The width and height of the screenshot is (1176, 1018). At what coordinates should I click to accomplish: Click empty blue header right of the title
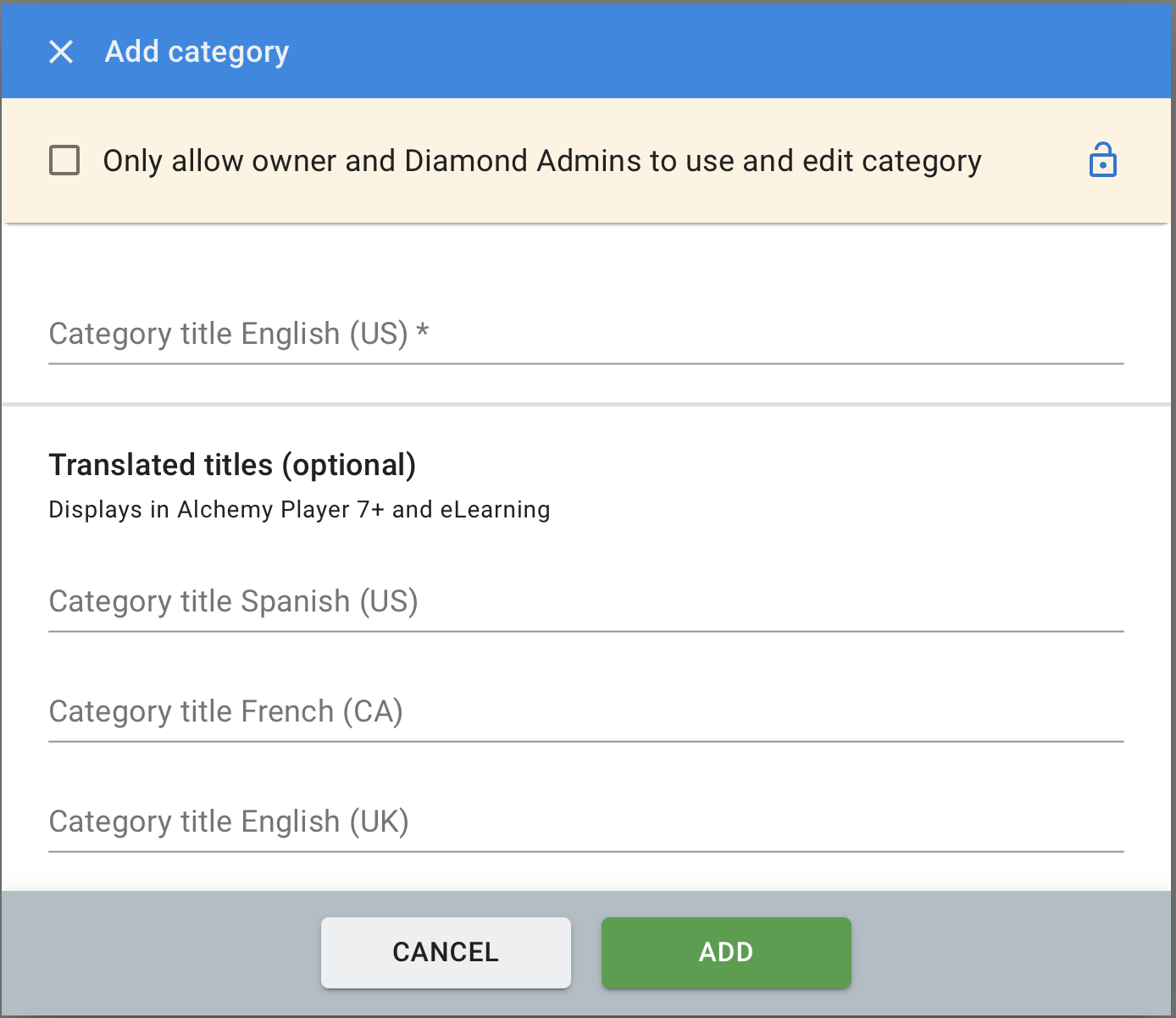click(x=720, y=52)
